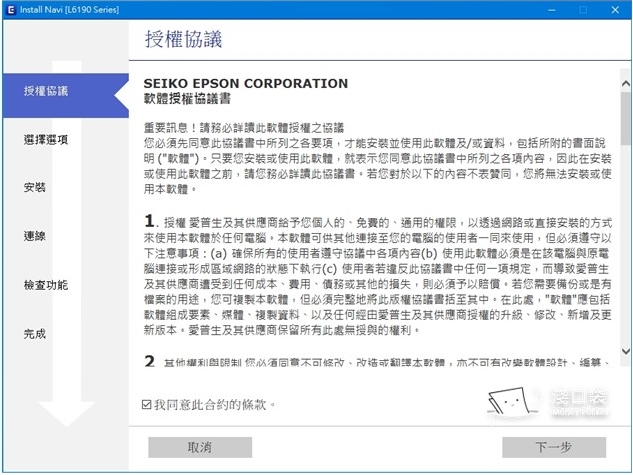Image resolution: width=633 pixels, height=475 pixels.
Task: Click the 重要訊息 notice line
Action: pyautogui.click(x=244, y=128)
